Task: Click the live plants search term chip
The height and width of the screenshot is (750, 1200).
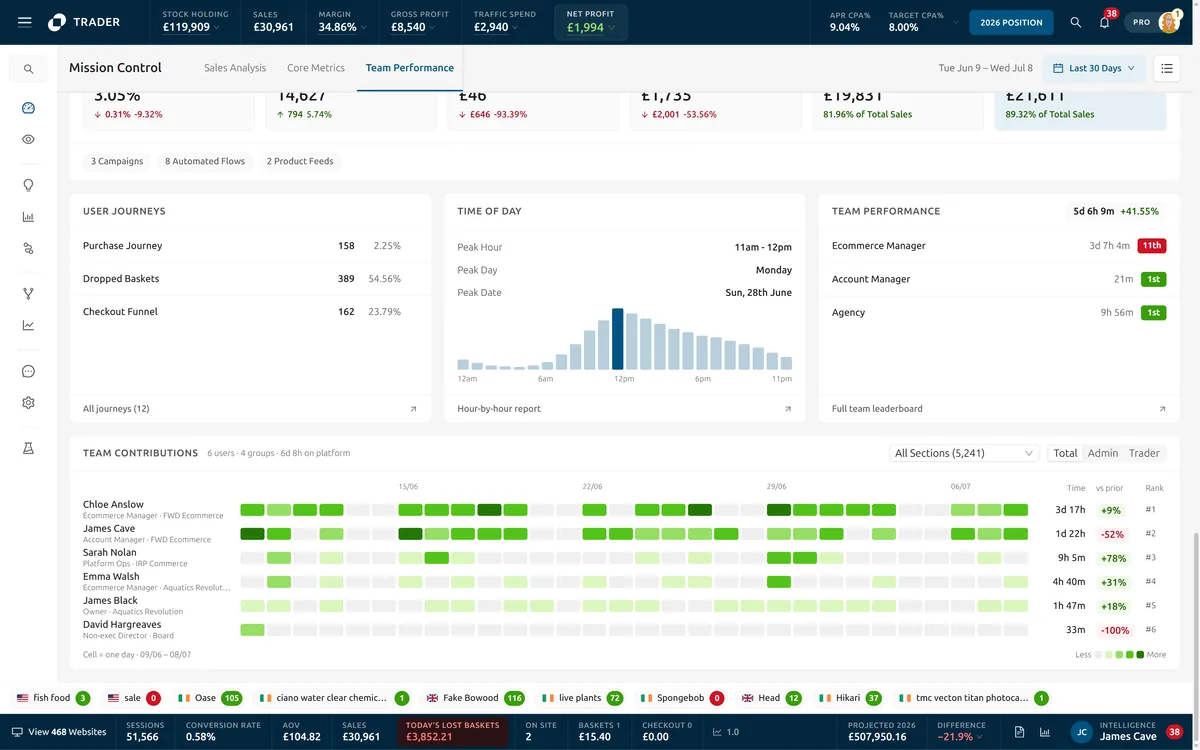Action: 583,698
